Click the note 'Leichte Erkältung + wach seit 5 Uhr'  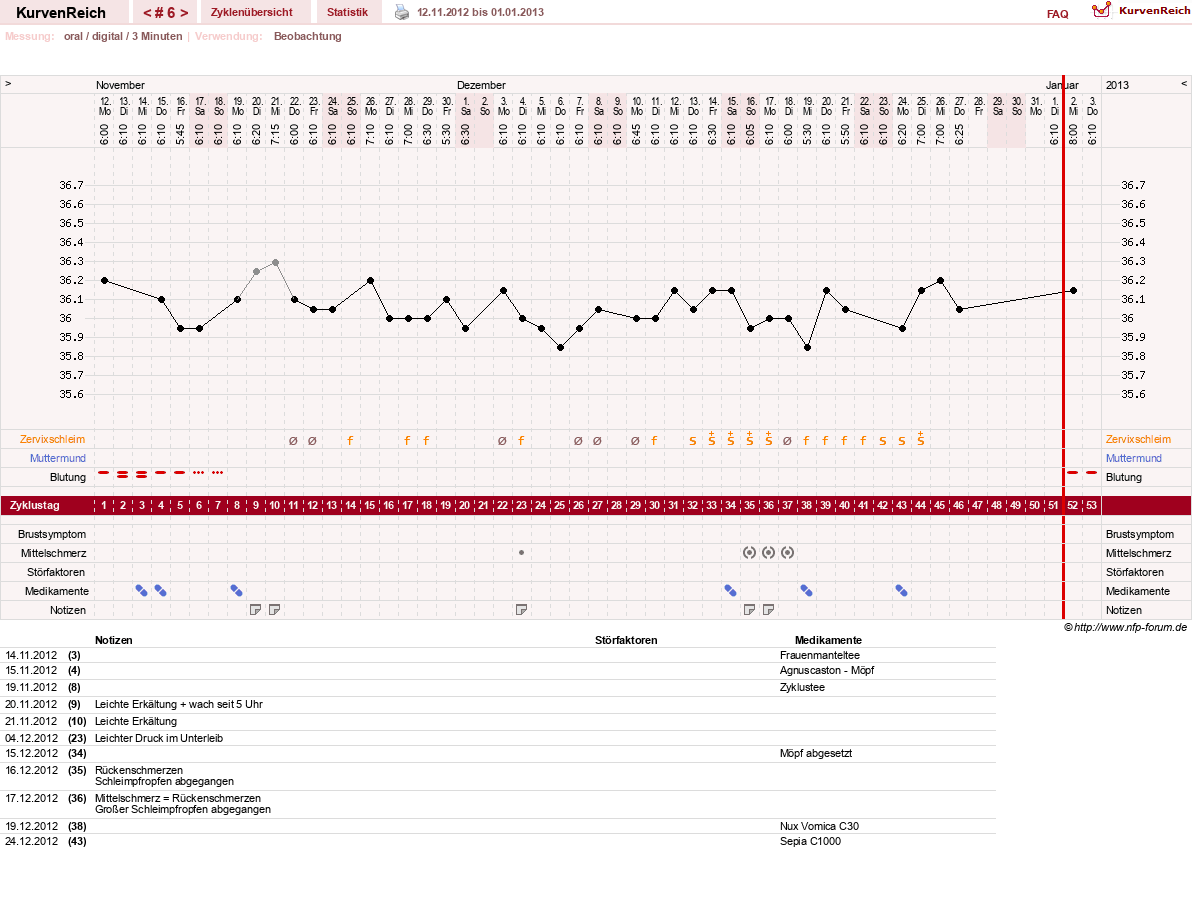click(179, 704)
